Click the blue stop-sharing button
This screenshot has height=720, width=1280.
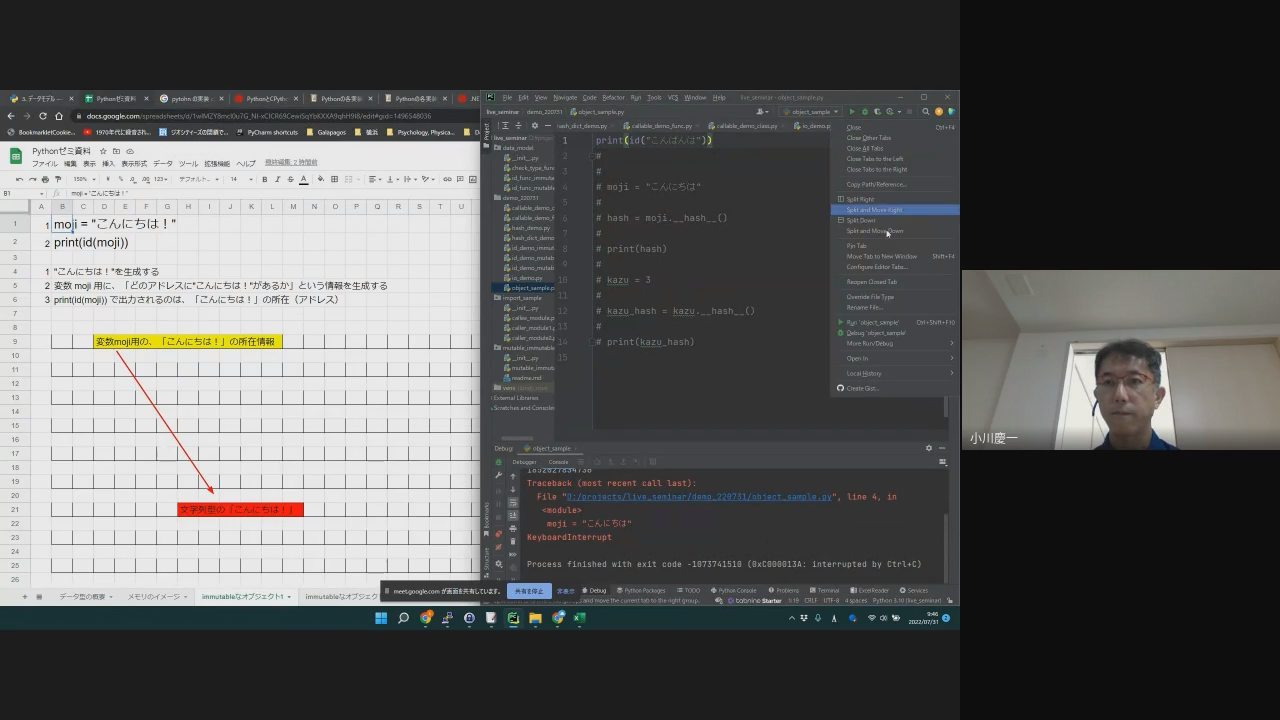(x=529, y=591)
